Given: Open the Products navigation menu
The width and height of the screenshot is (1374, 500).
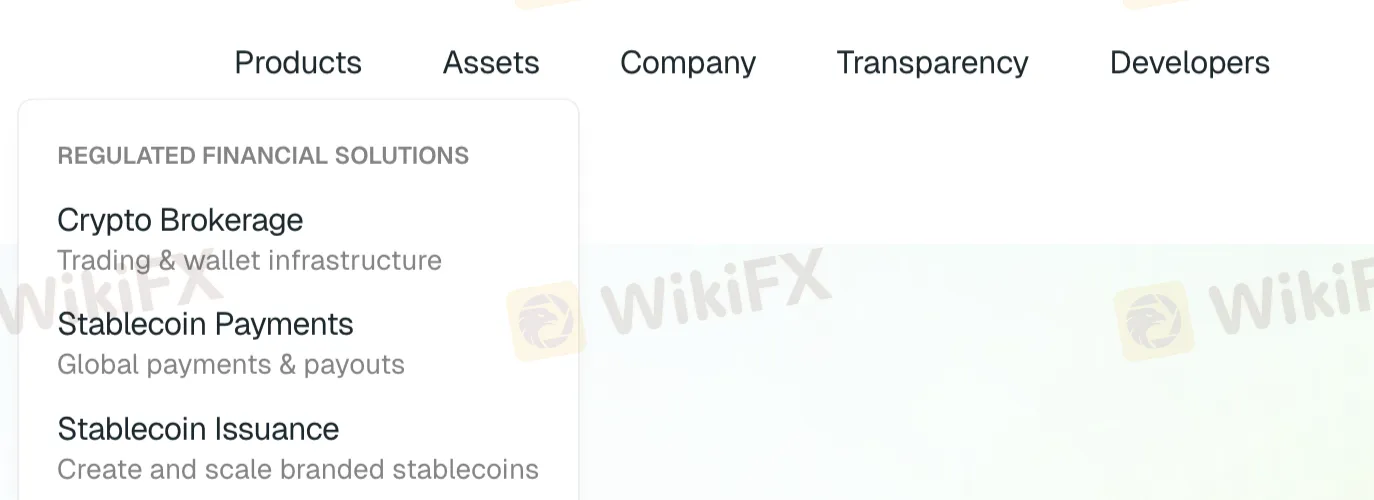Looking at the screenshot, I should point(298,63).
